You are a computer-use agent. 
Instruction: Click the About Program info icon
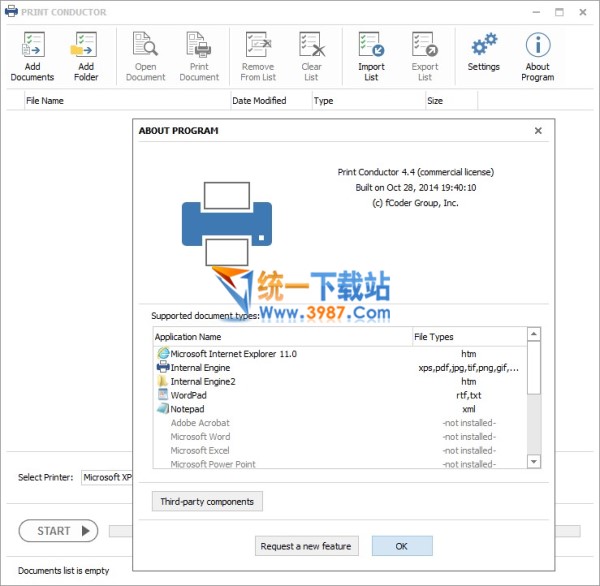tap(538, 44)
